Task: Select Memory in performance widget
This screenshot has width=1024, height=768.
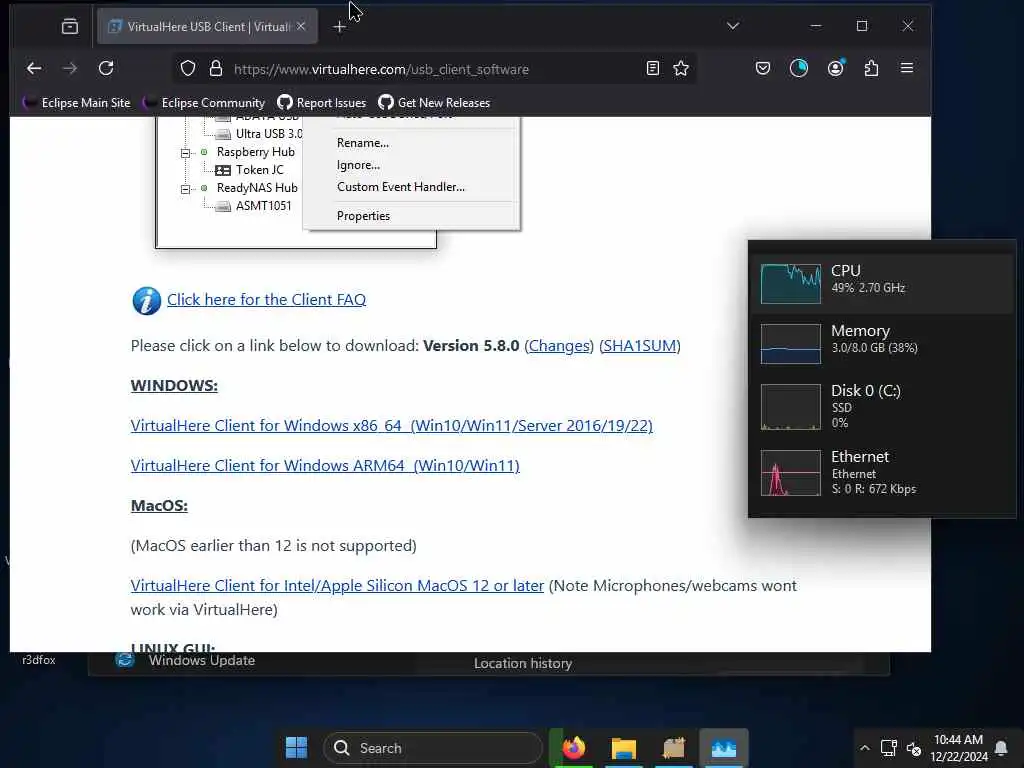Action: click(x=882, y=344)
